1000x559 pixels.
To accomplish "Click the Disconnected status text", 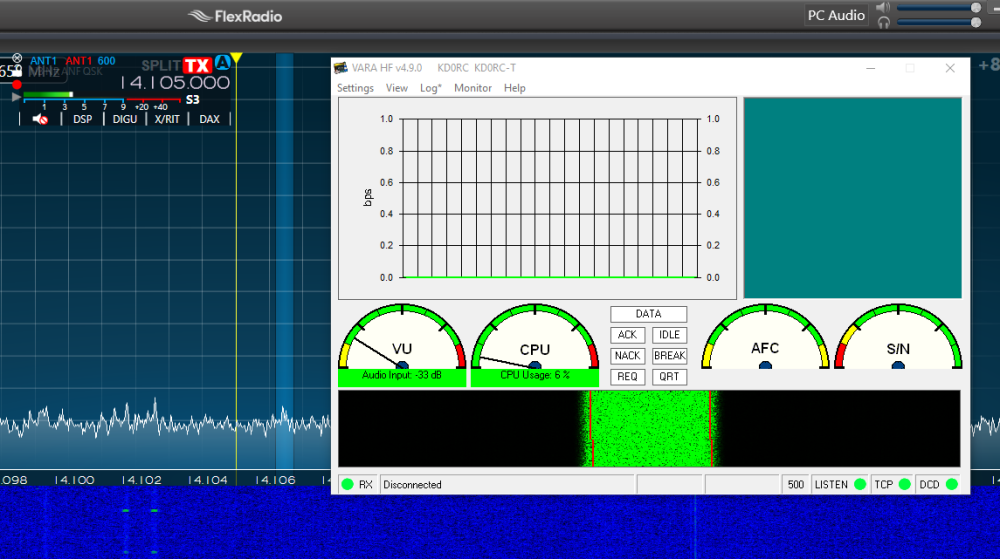I will [x=412, y=485].
